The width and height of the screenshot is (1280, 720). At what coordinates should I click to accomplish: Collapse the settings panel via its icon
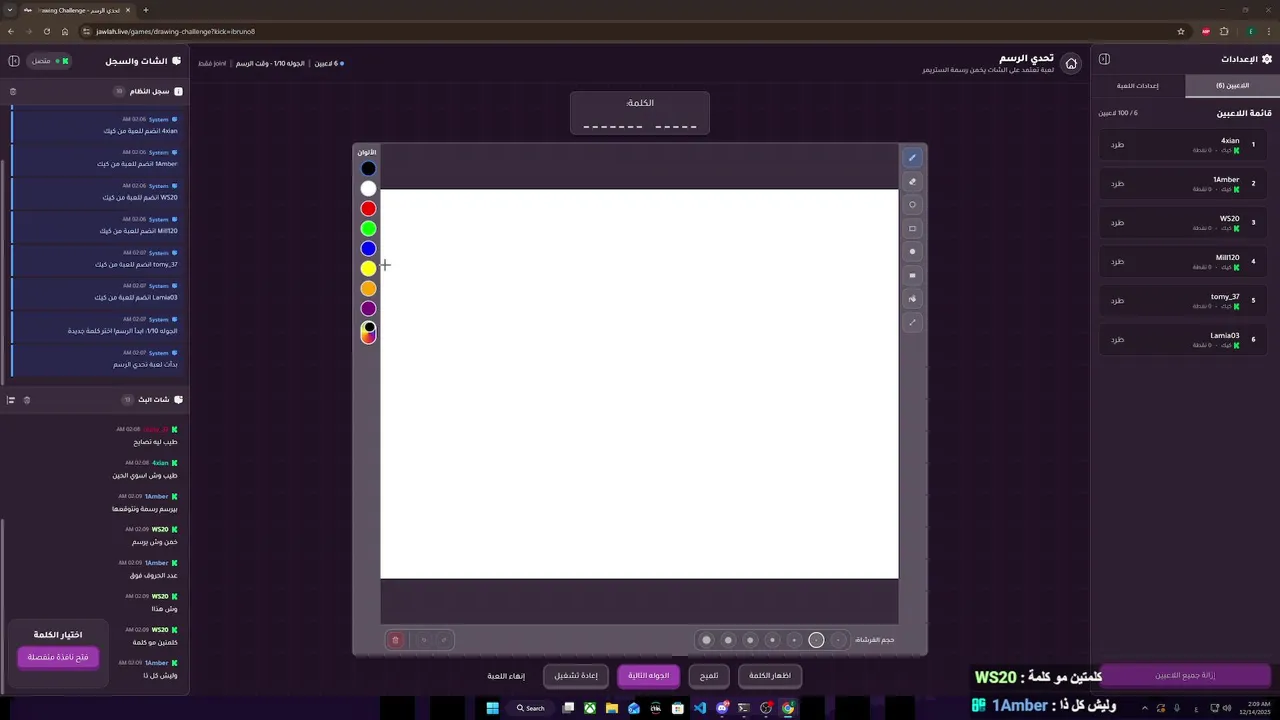point(1104,59)
